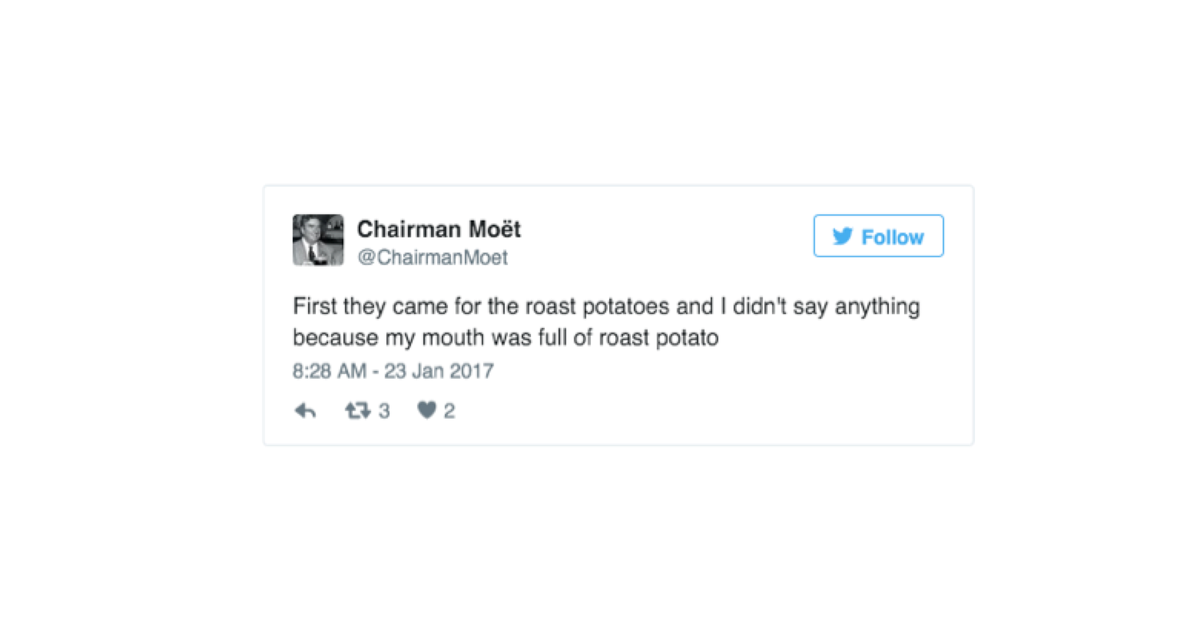
Task: Click the 8:28 AM time text
Action: tap(318, 371)
